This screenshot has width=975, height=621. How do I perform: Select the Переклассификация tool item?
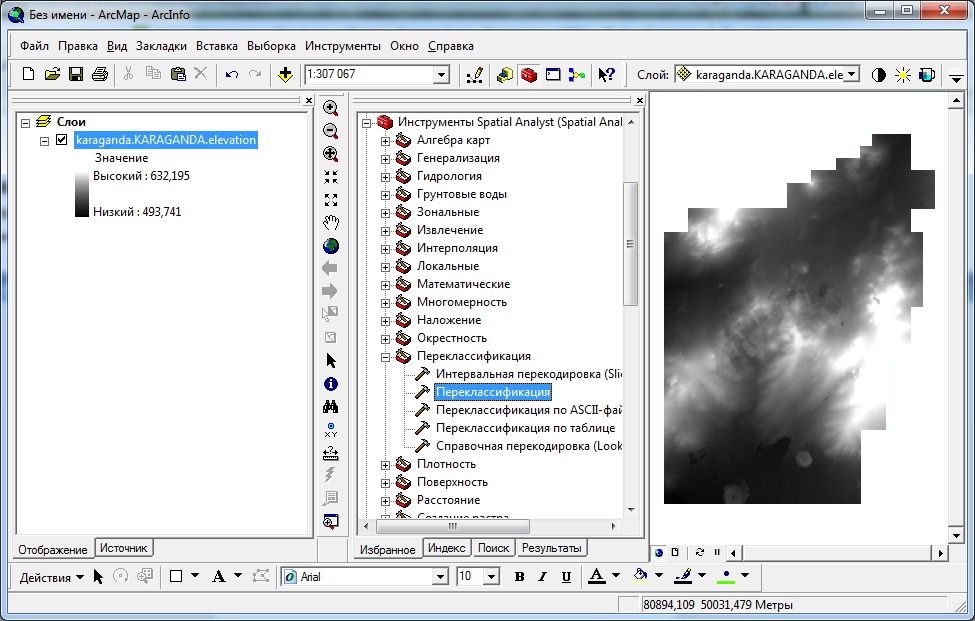click(493, 392)
